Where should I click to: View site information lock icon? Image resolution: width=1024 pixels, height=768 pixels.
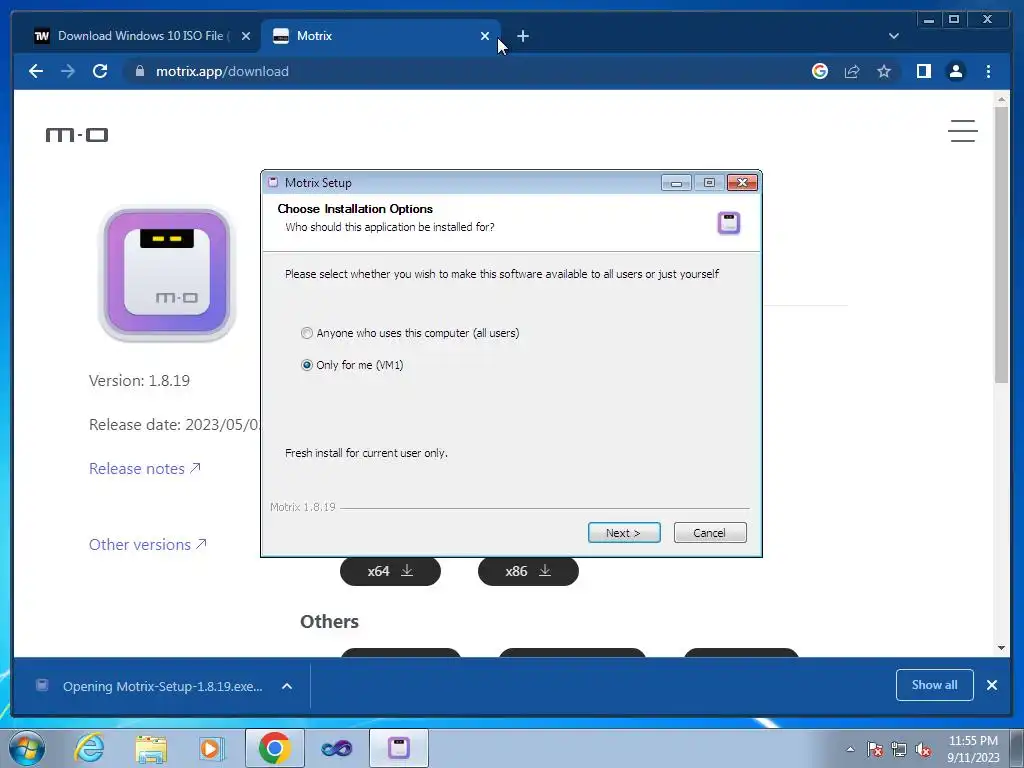(139, 71)
